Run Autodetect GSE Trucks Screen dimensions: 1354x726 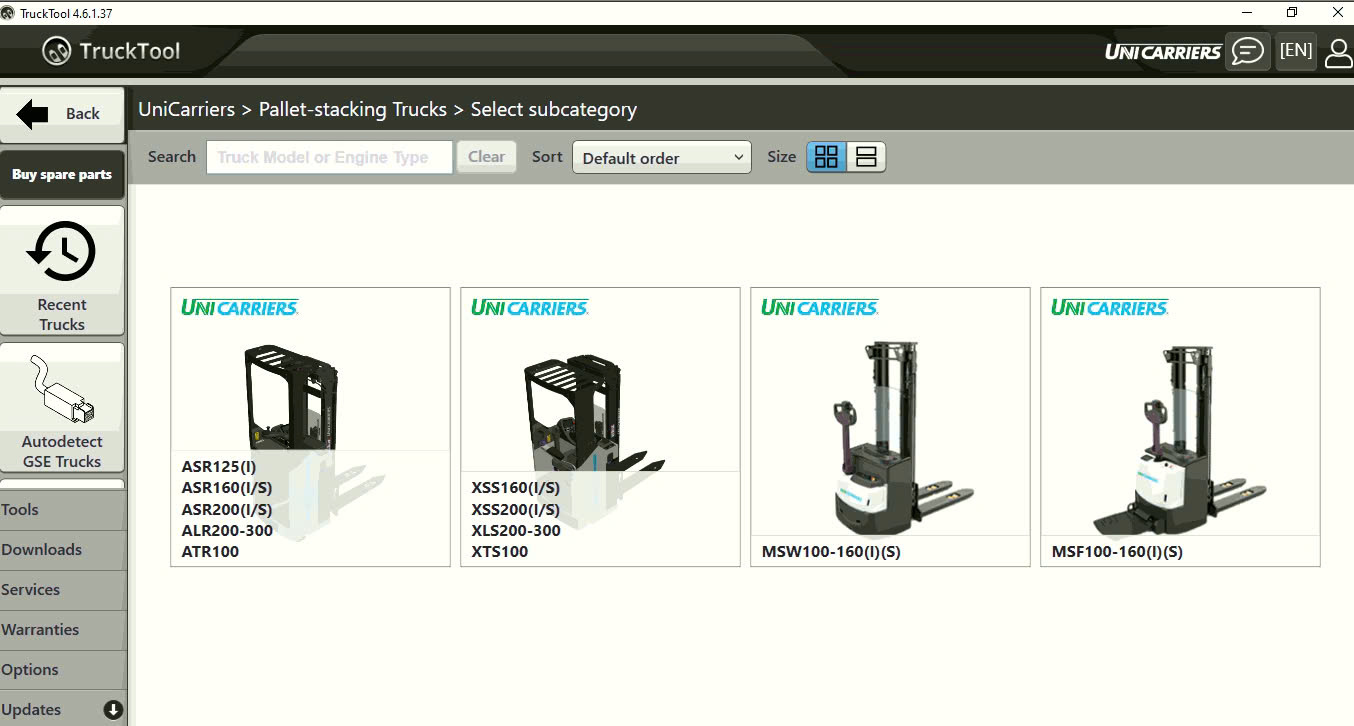coord(62,408)
